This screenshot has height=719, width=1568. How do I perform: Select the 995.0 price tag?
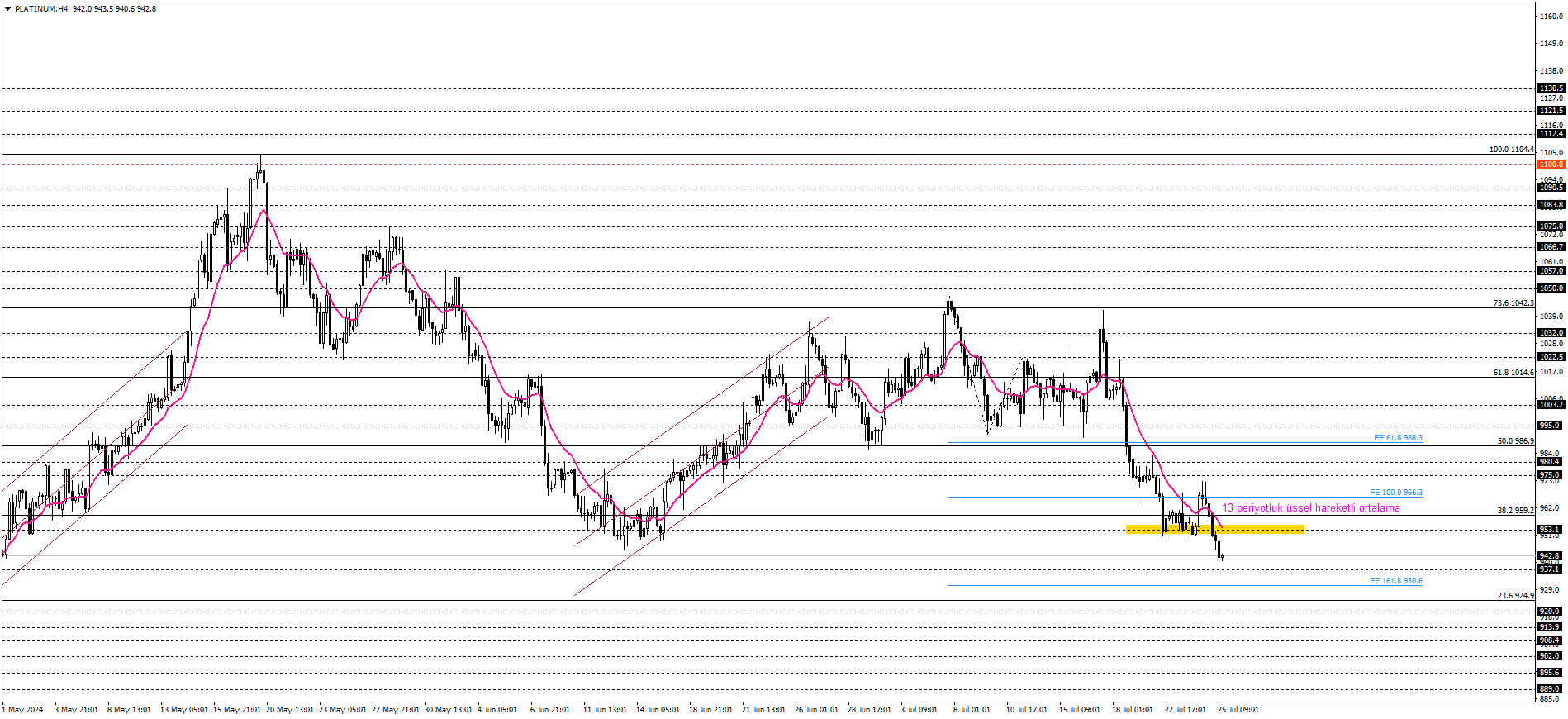pos(1549,426)
